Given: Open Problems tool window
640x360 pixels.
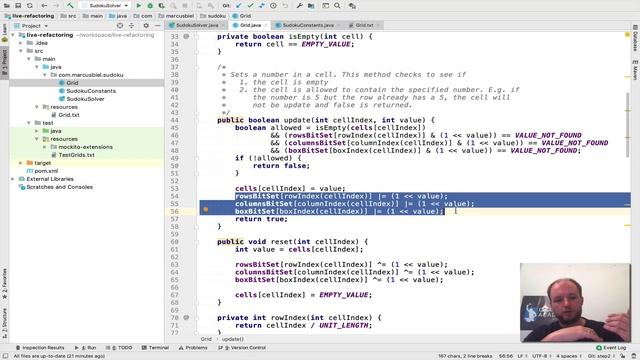Looking at the screenshot, I should [193, 348].
